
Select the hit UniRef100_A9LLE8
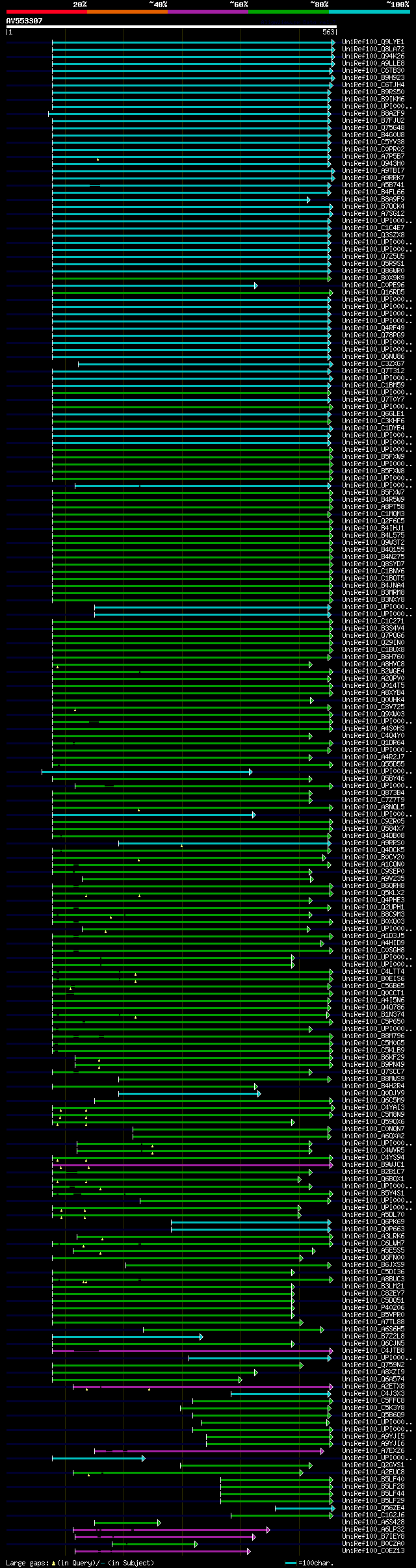pyautogui.click(x=373, y=64)
